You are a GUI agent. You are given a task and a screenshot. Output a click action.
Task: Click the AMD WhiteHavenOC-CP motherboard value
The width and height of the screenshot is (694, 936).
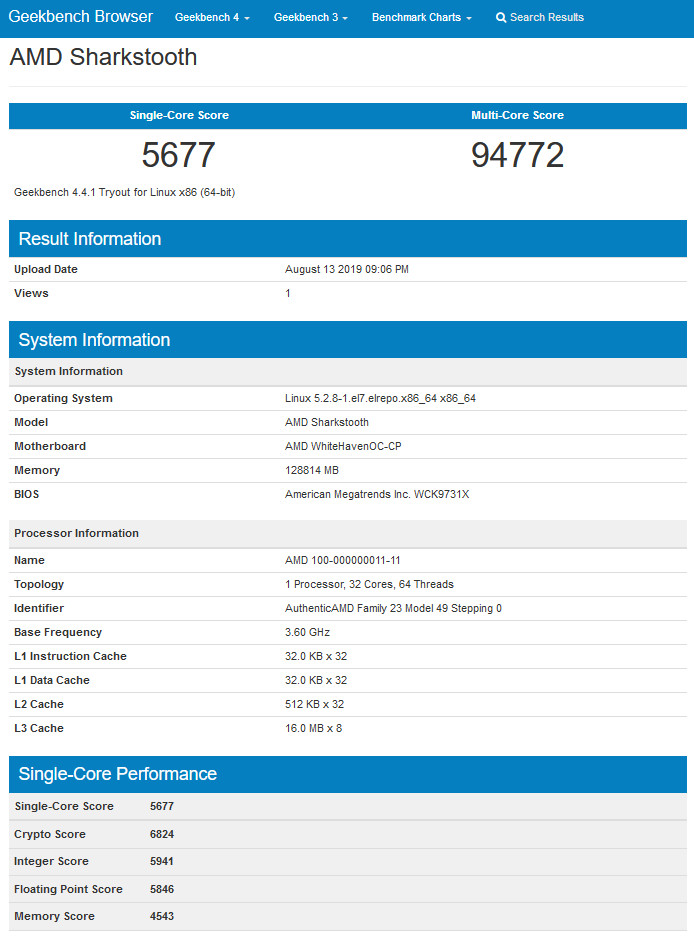click(x=343, y=446)
